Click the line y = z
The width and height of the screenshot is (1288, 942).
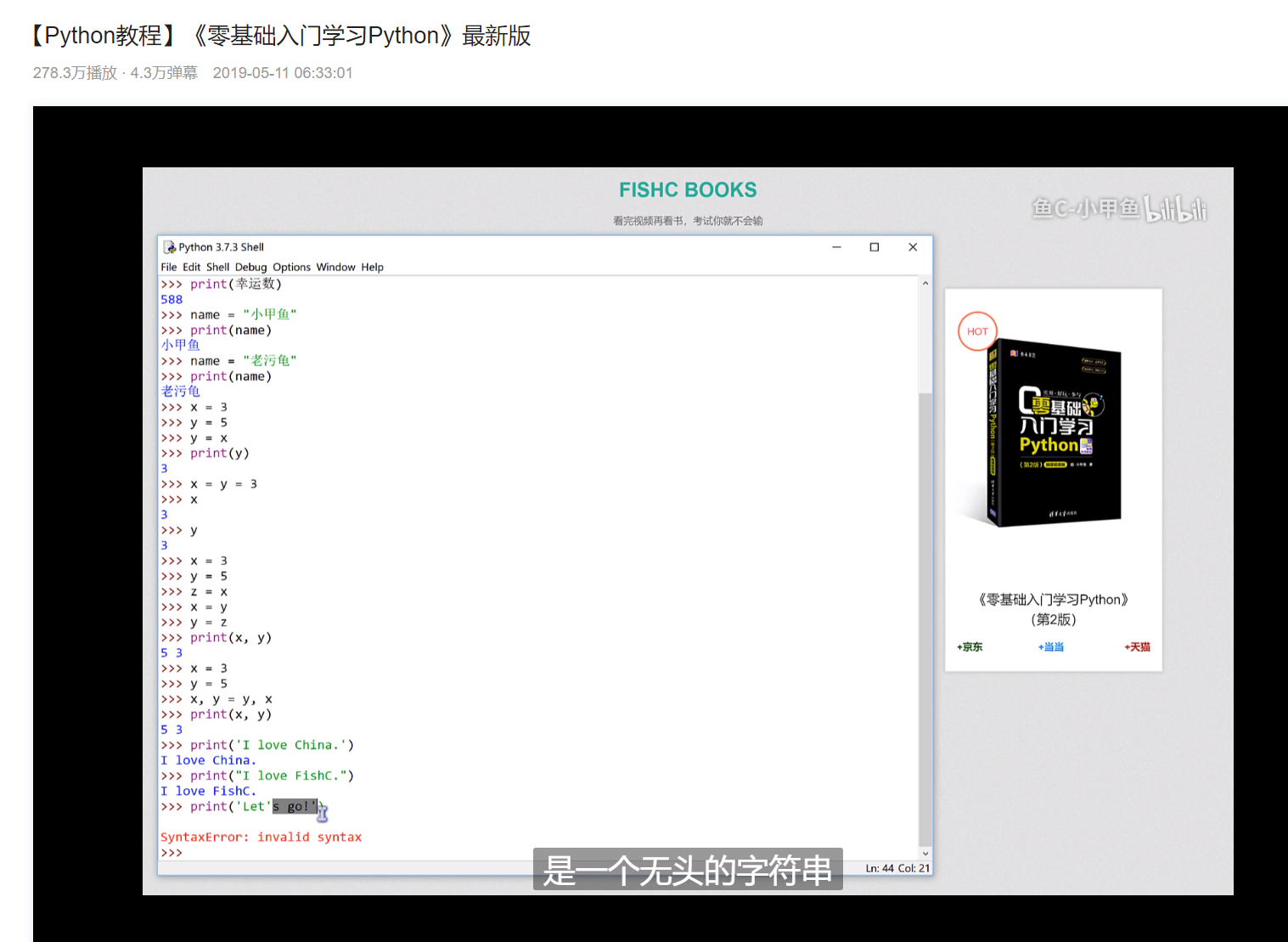point(194,623)
